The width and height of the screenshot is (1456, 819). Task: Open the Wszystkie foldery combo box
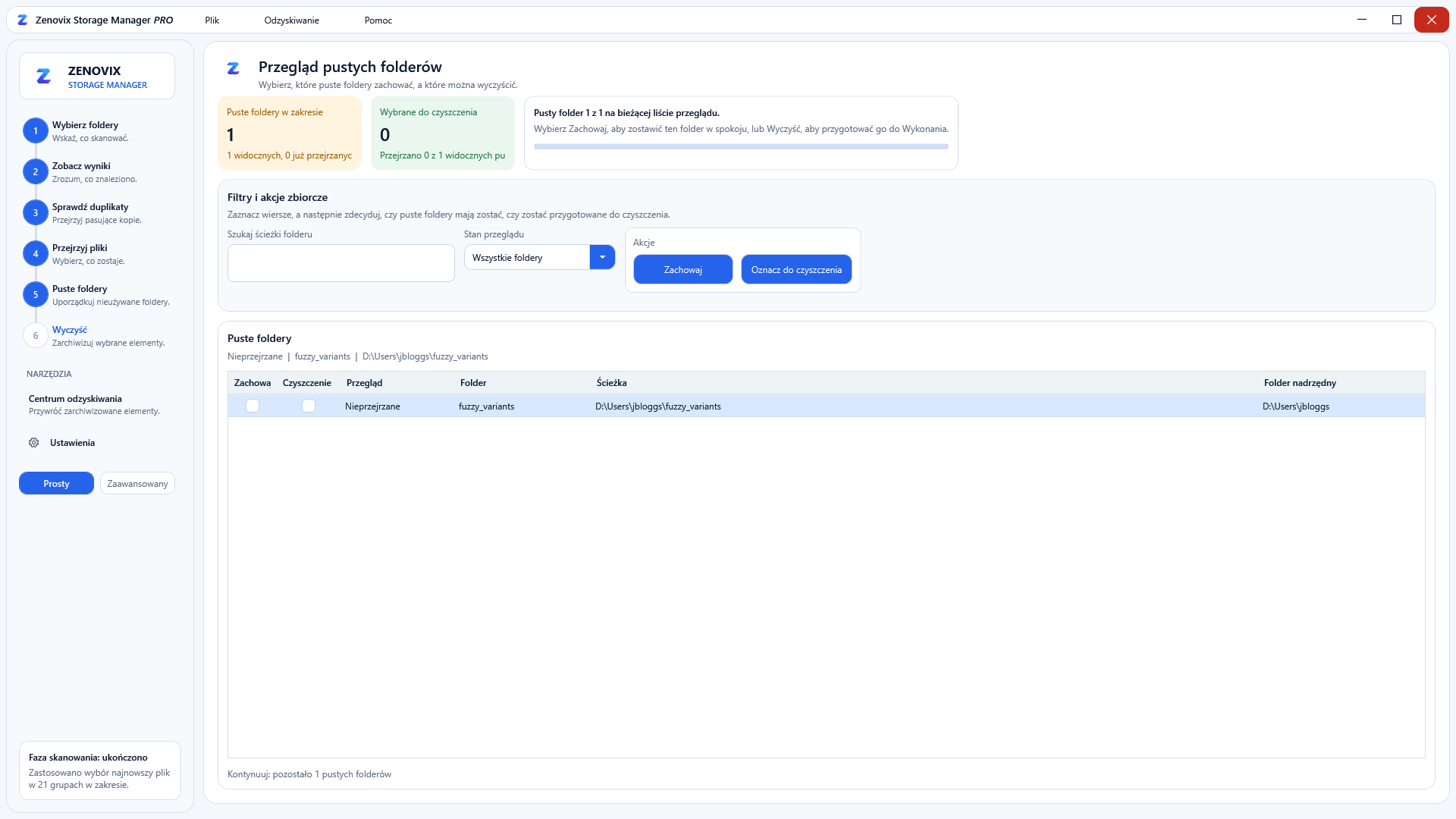(539, 257)
